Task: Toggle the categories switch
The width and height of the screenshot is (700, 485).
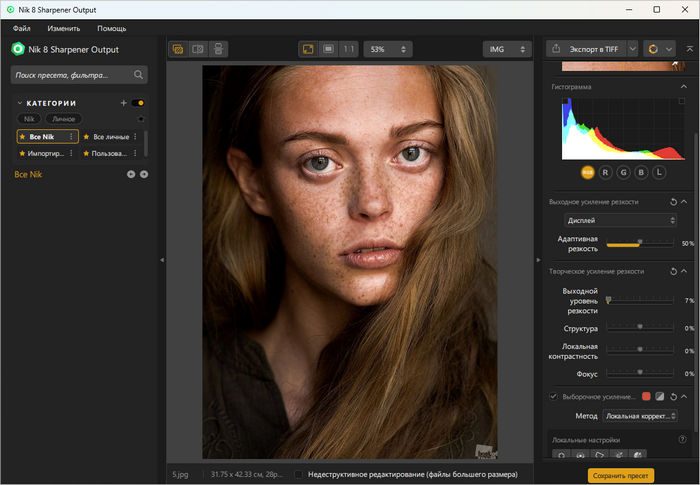Action: (x=138, y=103)
